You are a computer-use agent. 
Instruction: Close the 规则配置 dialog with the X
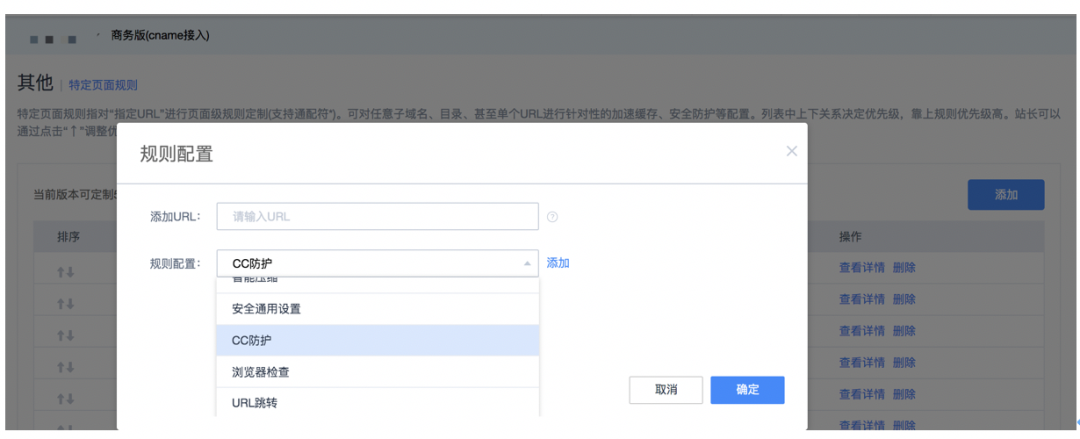[x=791, y=151]
